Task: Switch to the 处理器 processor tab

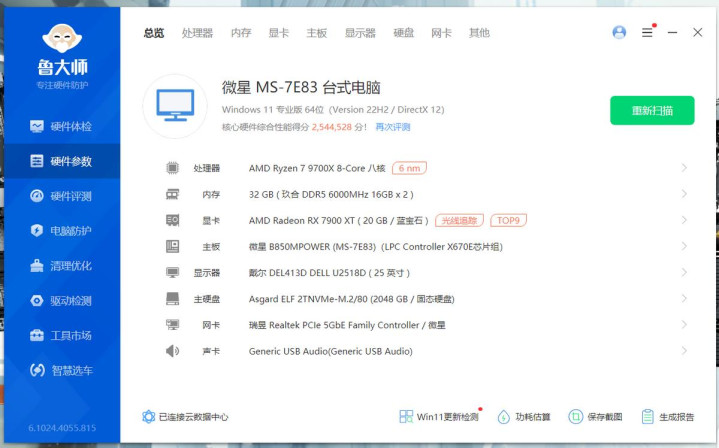Action: [x=197, y=33]
